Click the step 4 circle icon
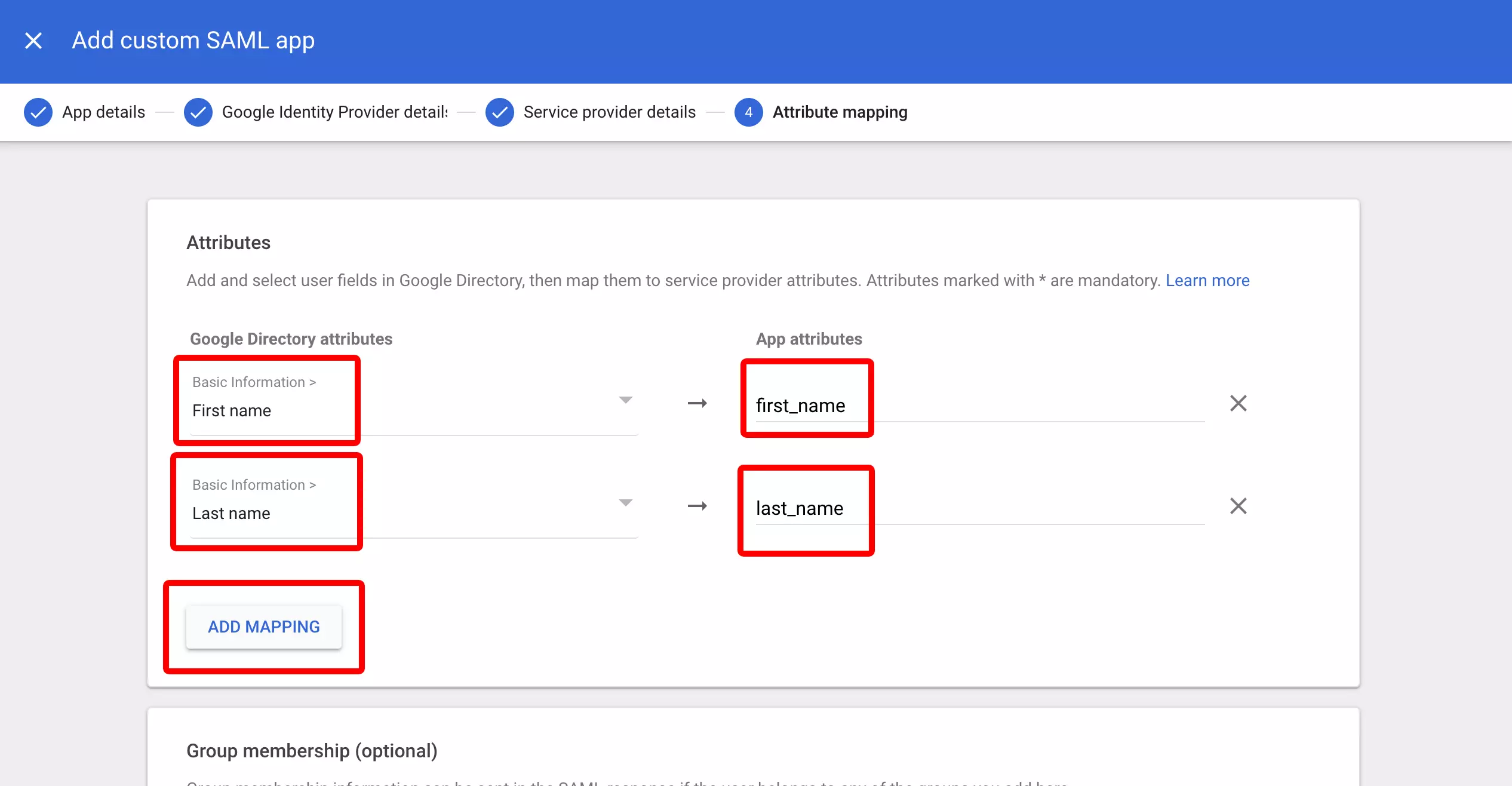The height and width of the screenshot is (786, 1512). pyautogui.click(x=748, y=112)
